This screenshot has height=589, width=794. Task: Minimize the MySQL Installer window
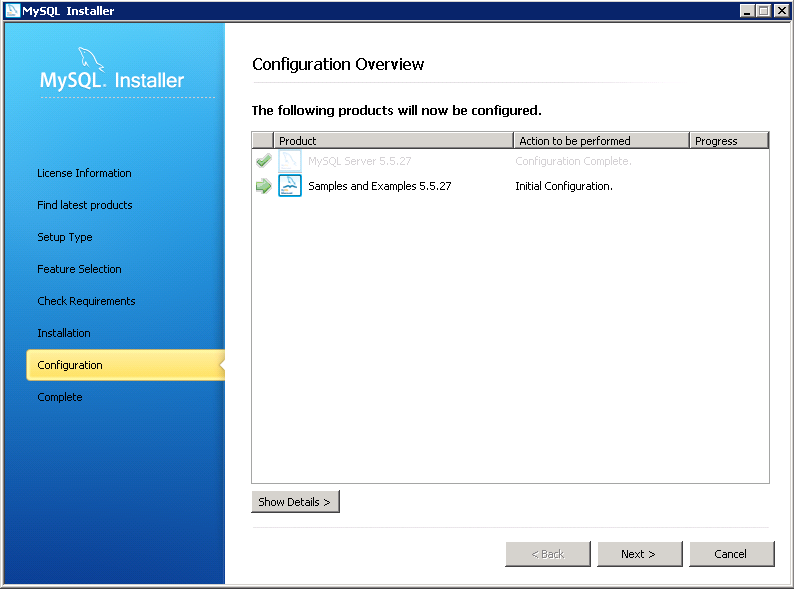click(x=747, y=11)
